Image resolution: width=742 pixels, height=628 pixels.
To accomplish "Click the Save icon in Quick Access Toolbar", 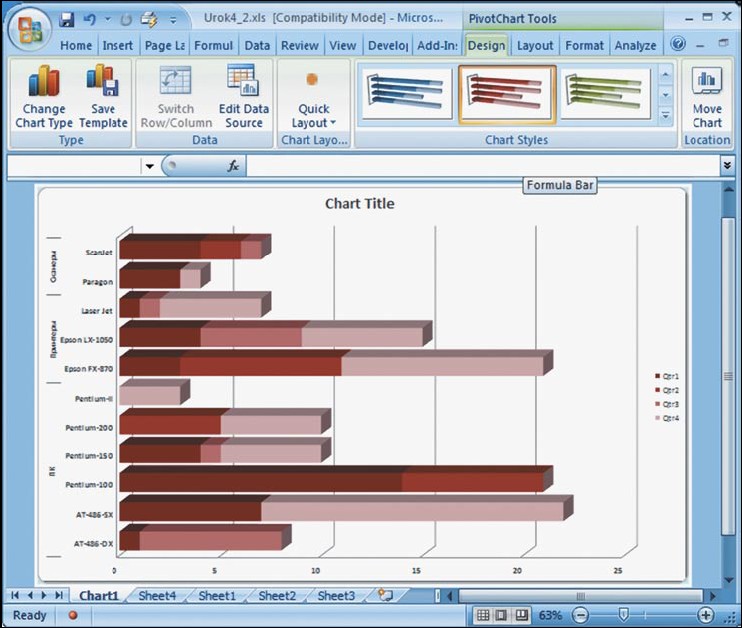I will click(x=67, y=19).
